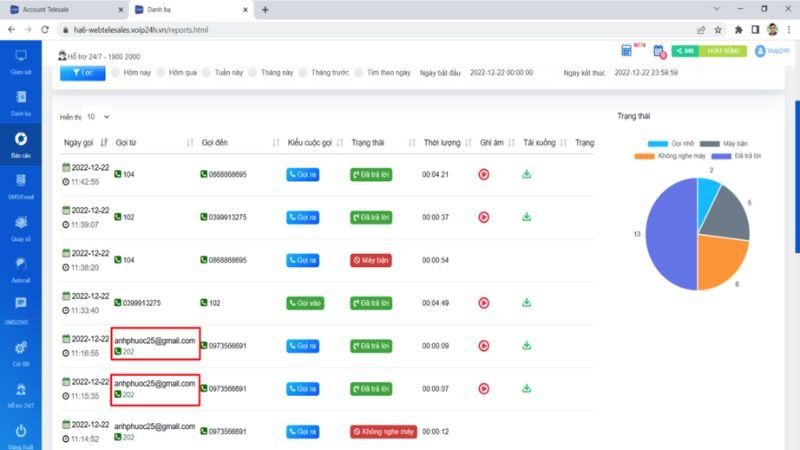Play recording for the 11:16:55 call

[x=484, y=346]
